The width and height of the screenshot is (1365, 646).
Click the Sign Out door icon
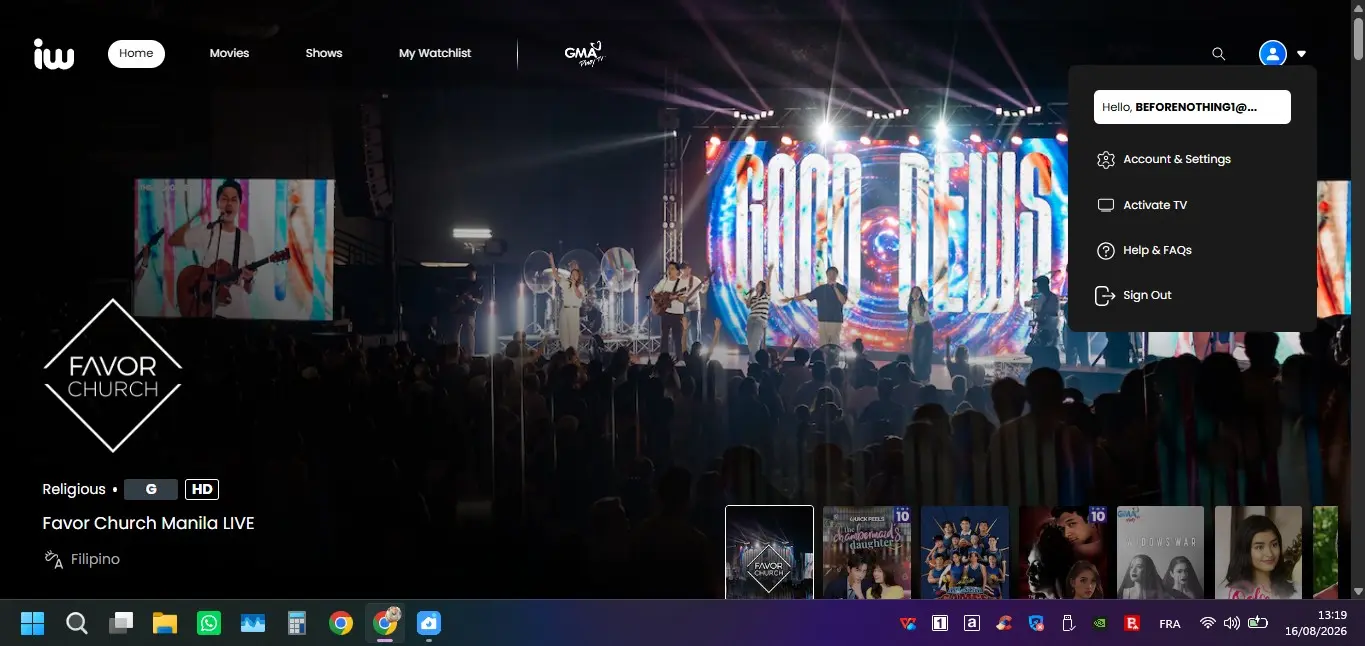click(x=1105, y=296)
